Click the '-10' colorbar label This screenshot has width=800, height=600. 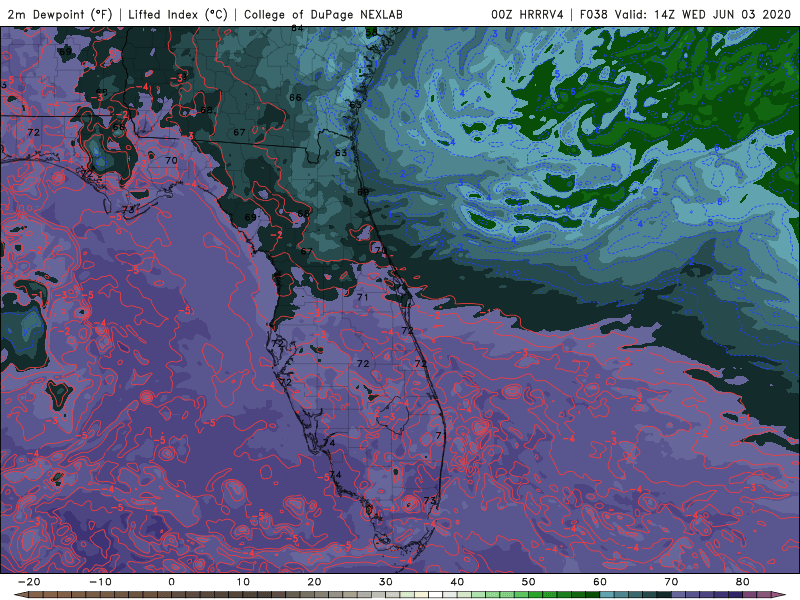pyautogui.click(x=100, y=582)
